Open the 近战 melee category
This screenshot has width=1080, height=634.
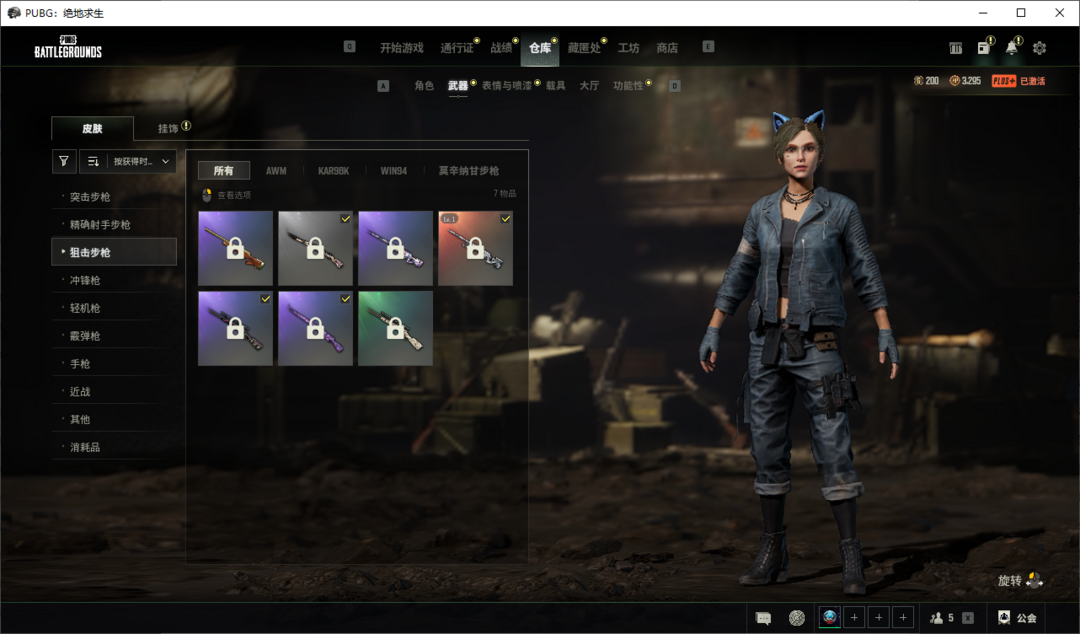point(114,391)
